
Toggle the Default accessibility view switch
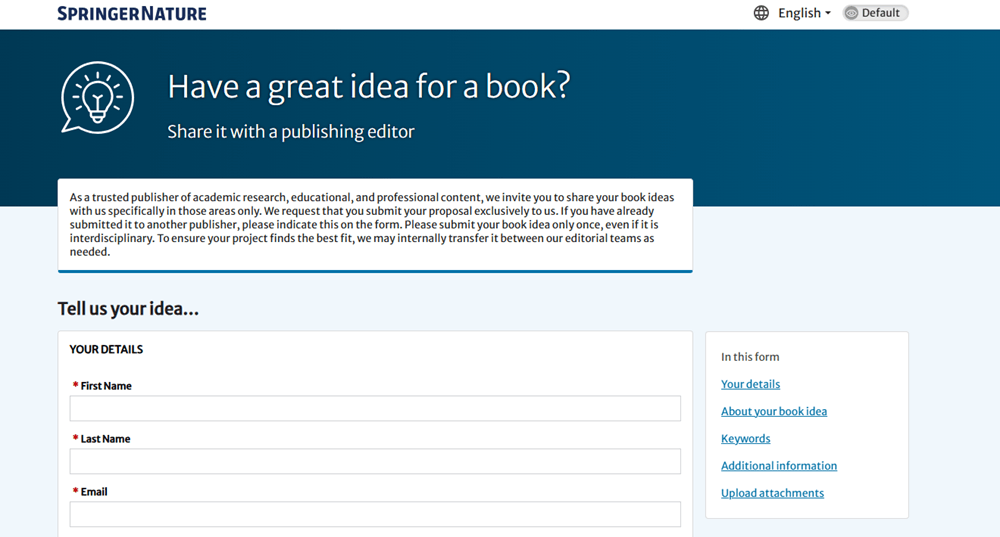click(875, 13)
